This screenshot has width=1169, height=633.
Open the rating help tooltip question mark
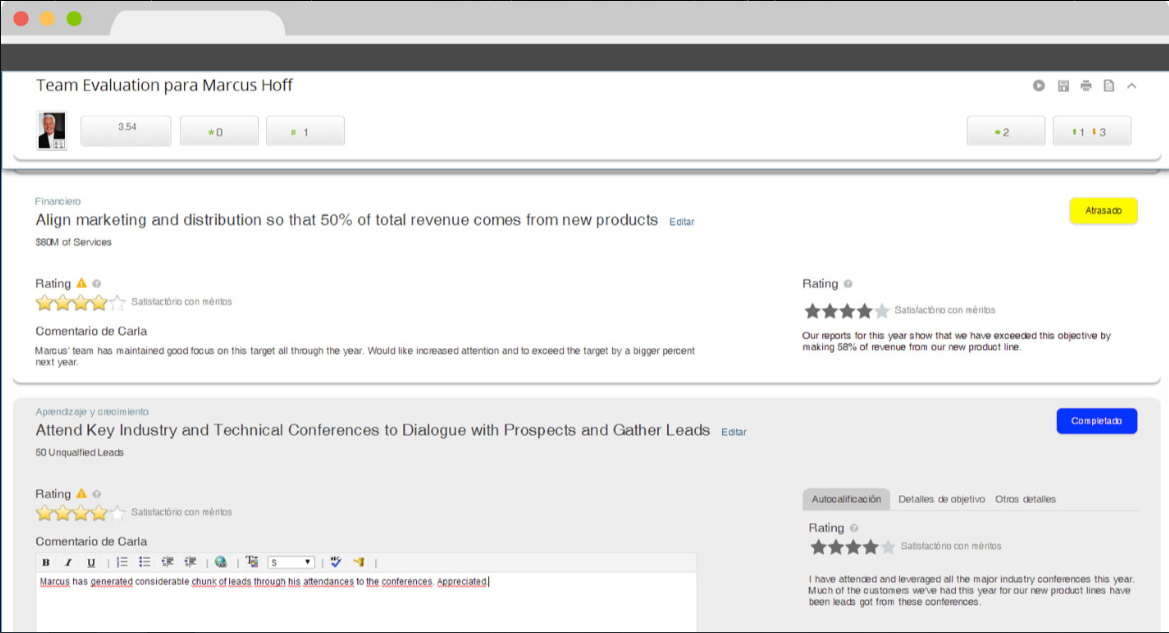point(96,283)
